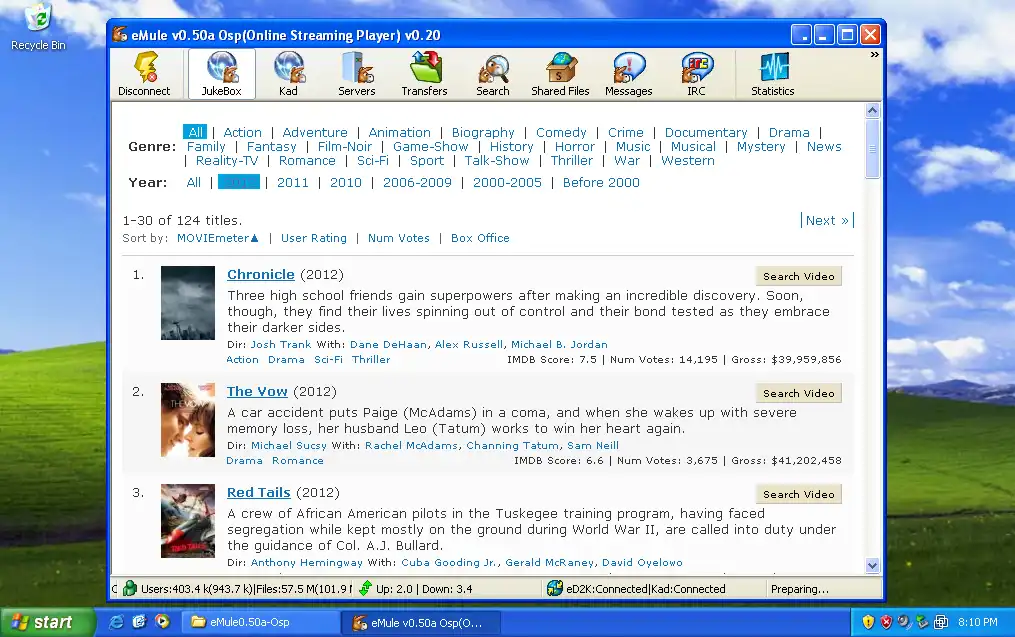This screenshot has height=637, width=1015.
Task: Click the scrollbar up arrow
Action: tap(872, 111)
